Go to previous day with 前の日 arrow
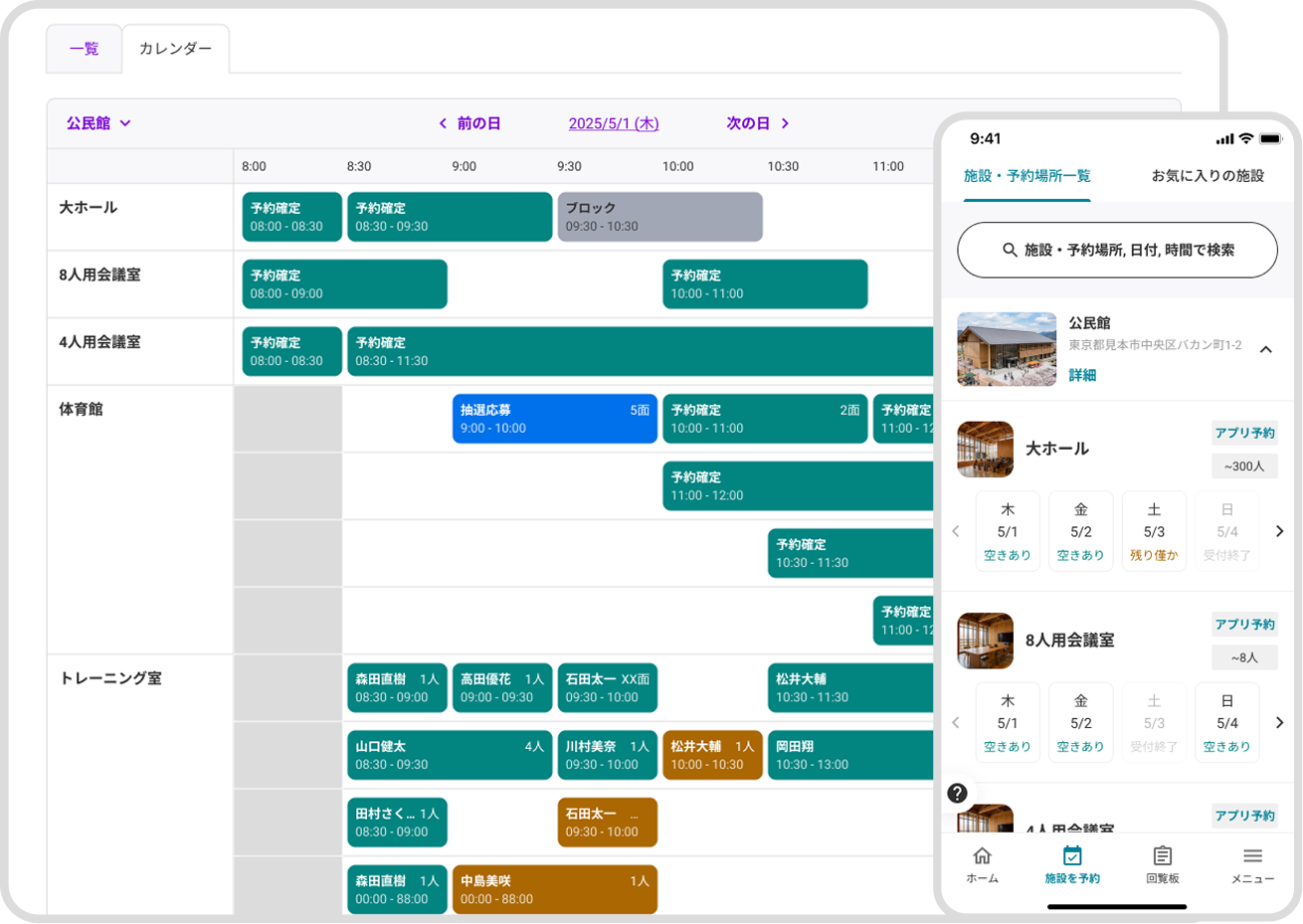 point(443,124)
